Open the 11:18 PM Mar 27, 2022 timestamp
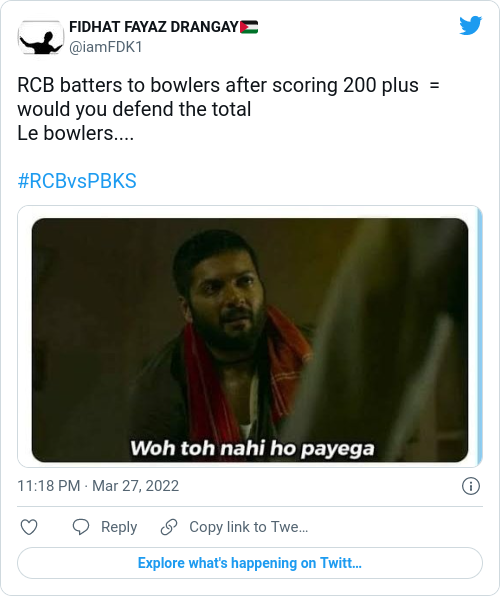This screenshot has height=596, width=500. [x=98, y=486]
